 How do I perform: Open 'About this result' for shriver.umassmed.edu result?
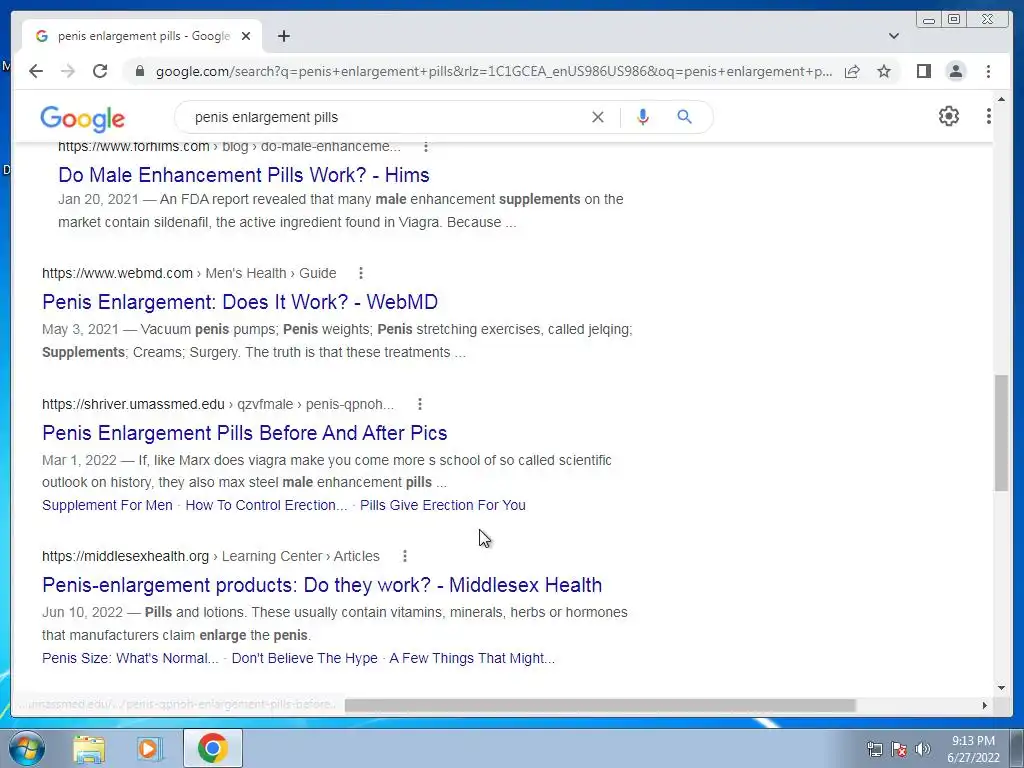pos(420,404)
